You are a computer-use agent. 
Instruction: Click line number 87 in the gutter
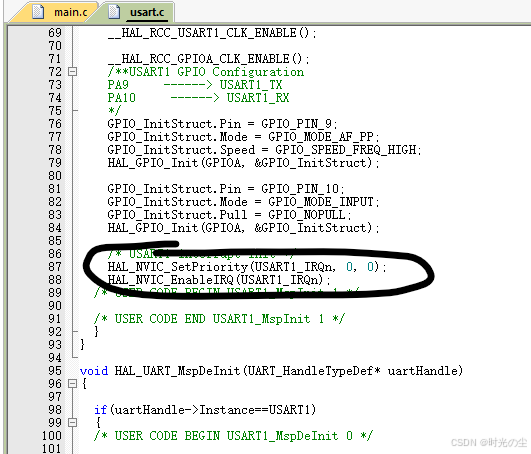(55, 267)
